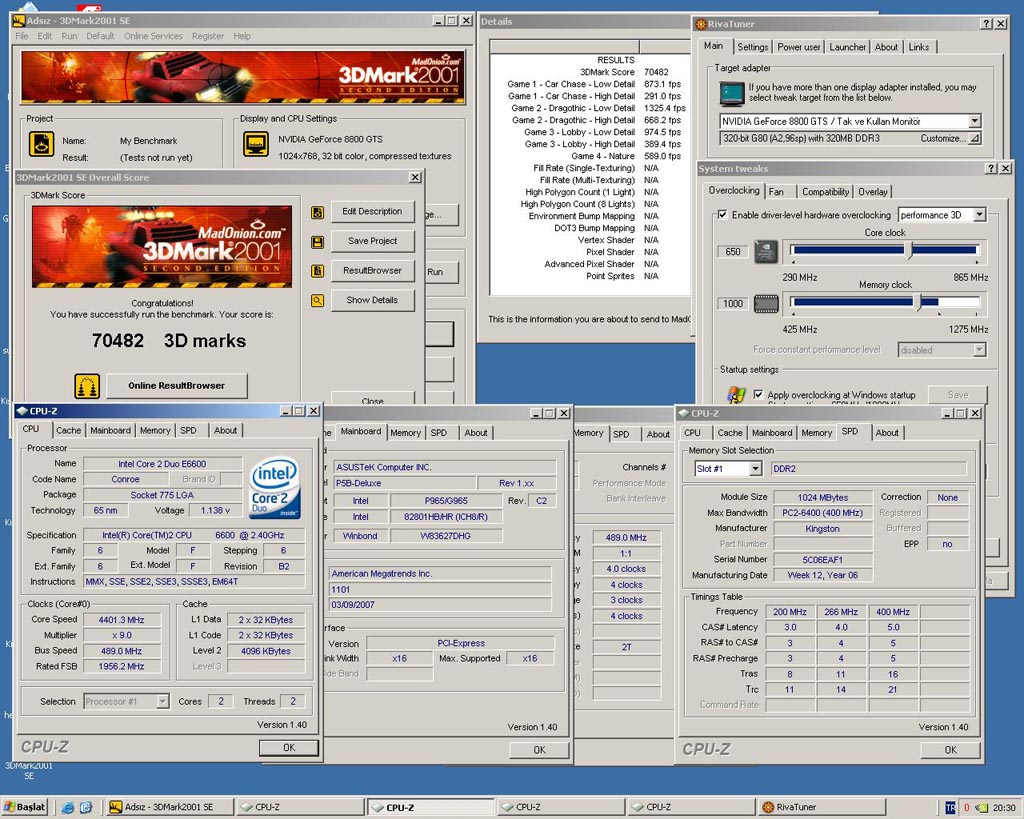The width and height of the screenshot is (1024, 819).
Task: Click the Intel Core 2 Duo logo
Action: pyautogui.click(x=275, y=487)
